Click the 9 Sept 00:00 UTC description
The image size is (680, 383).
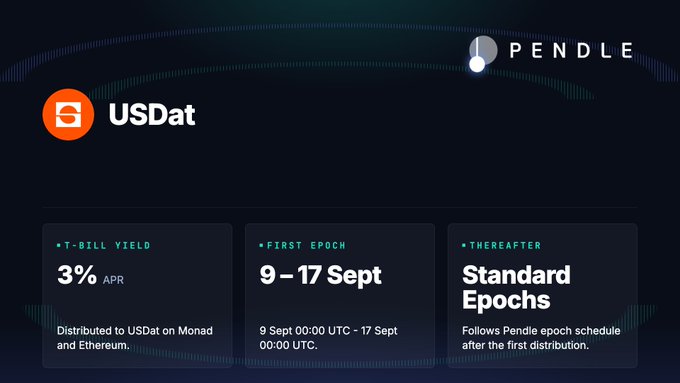coord(328,338)
